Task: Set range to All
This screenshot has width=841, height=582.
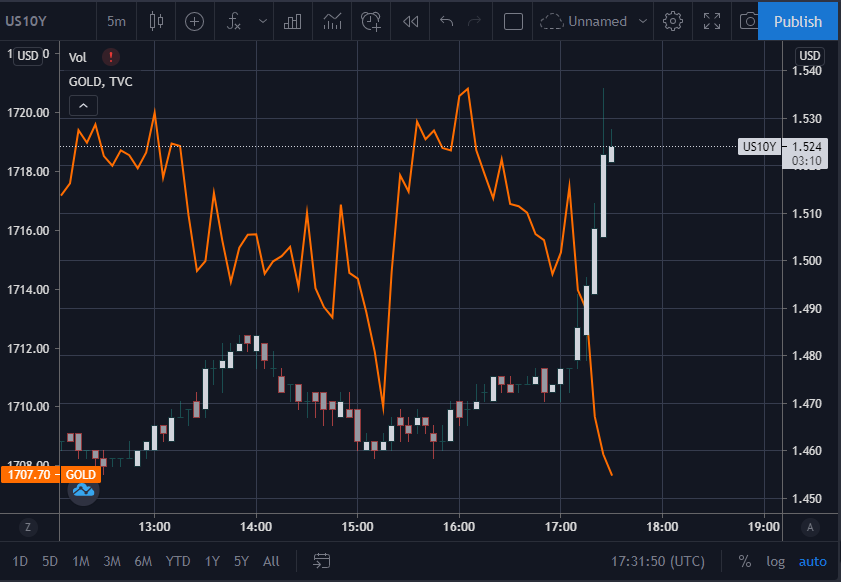Action: tap(271, 561)
